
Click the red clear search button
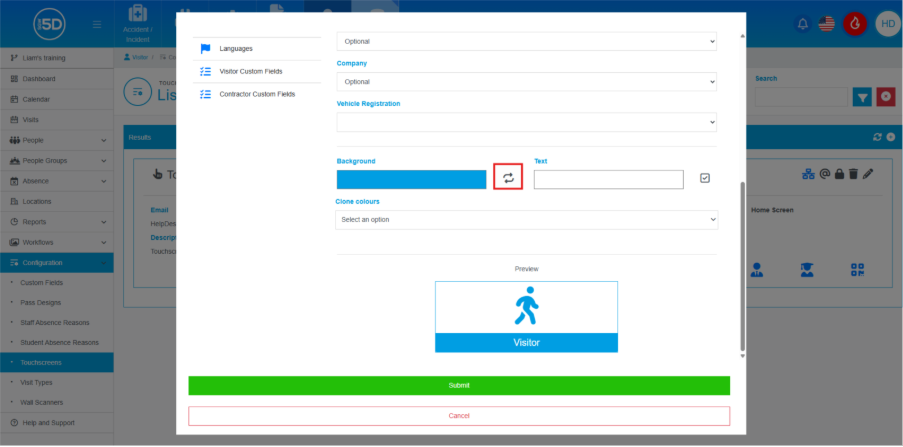pos(886,97)
